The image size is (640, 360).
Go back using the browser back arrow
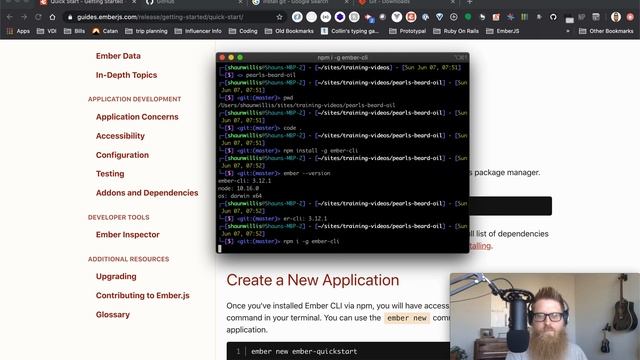click(9, 17)
